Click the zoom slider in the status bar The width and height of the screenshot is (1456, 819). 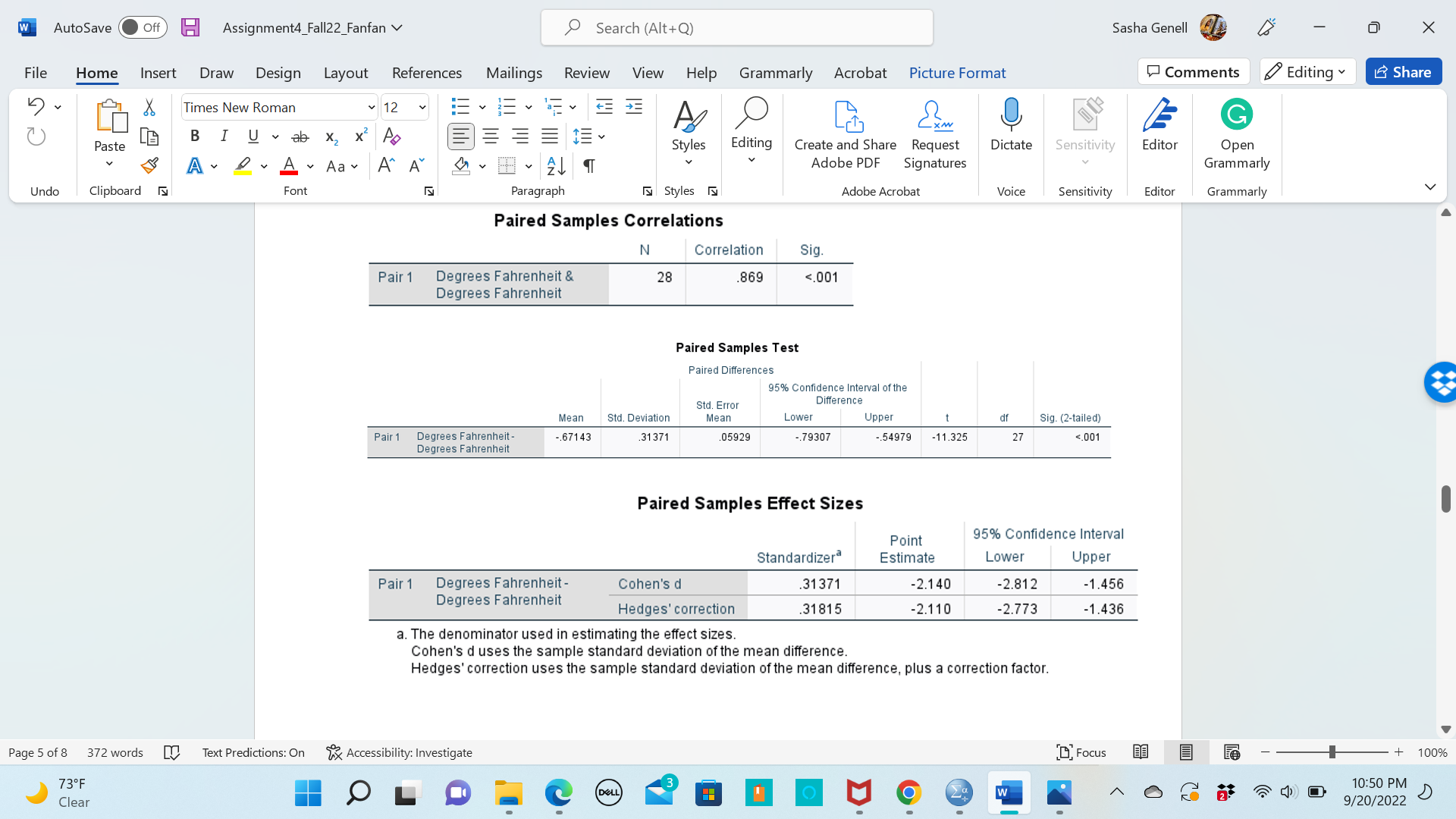pos(1332,752)
